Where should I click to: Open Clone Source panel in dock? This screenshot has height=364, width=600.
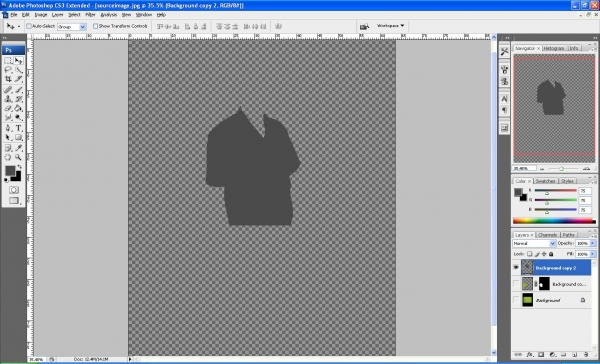[x=504, y=82]
